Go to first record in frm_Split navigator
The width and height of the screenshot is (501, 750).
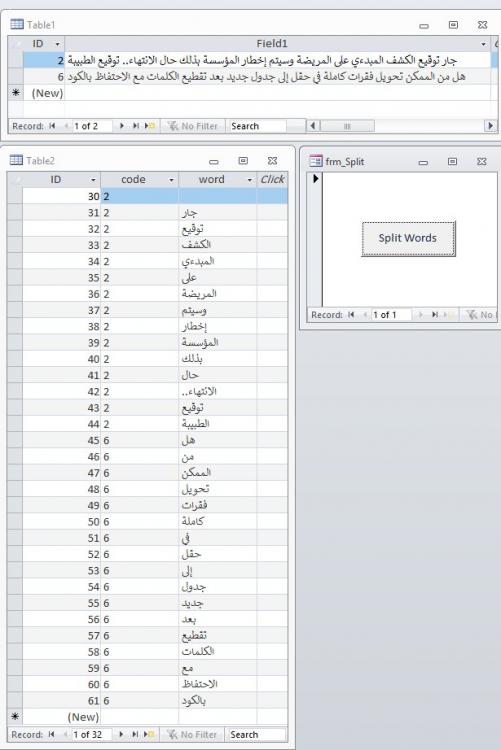351,315
